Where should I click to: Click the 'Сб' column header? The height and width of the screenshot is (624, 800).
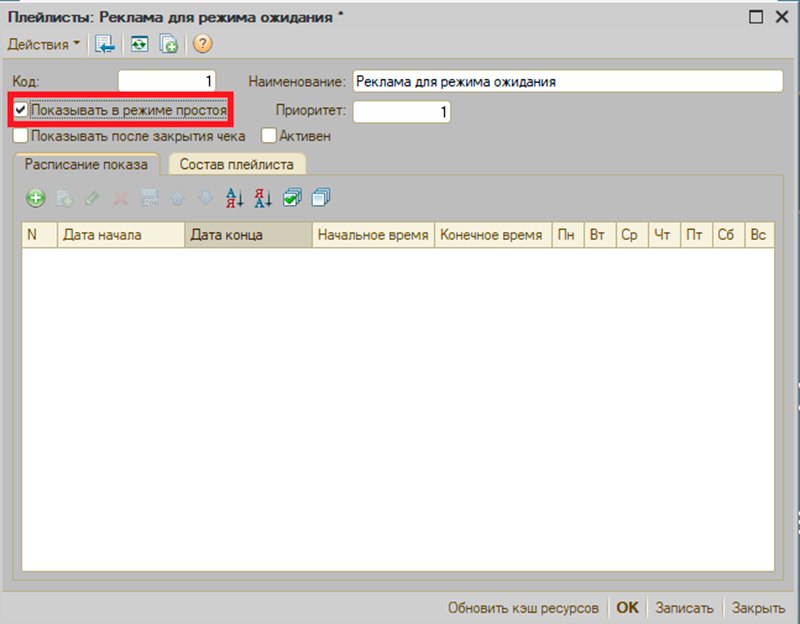(x=729, y=235)
